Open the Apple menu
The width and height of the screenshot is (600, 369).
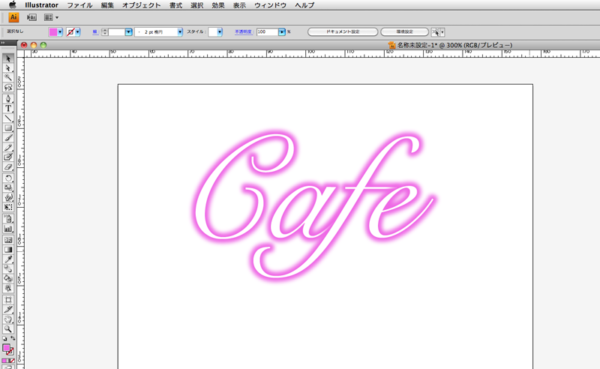pyautogui.click(x=12, y=5)
